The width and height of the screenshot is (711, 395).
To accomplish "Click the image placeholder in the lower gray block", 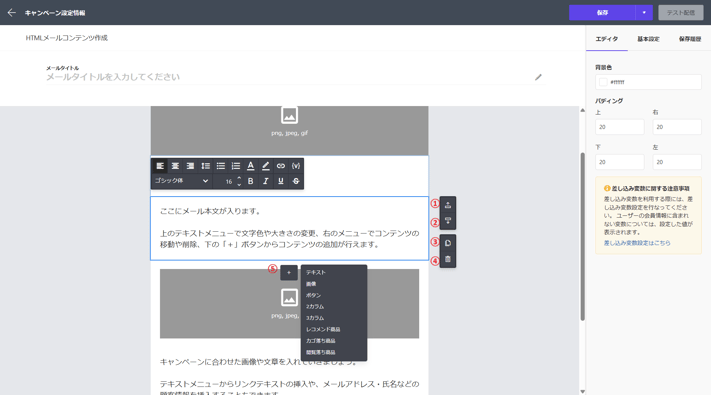I will tap(289, 297).
